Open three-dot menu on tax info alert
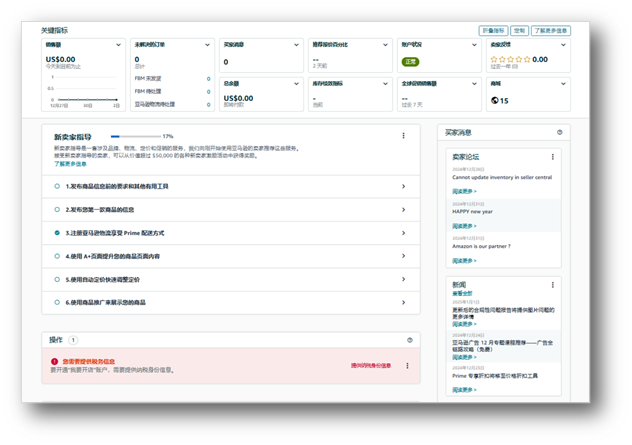Viewport: 632px width, 445px height. point(407,366)
